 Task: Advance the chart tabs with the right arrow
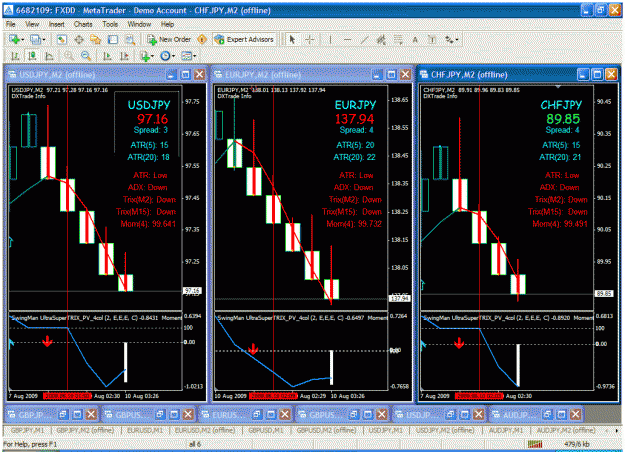[616, 430]
